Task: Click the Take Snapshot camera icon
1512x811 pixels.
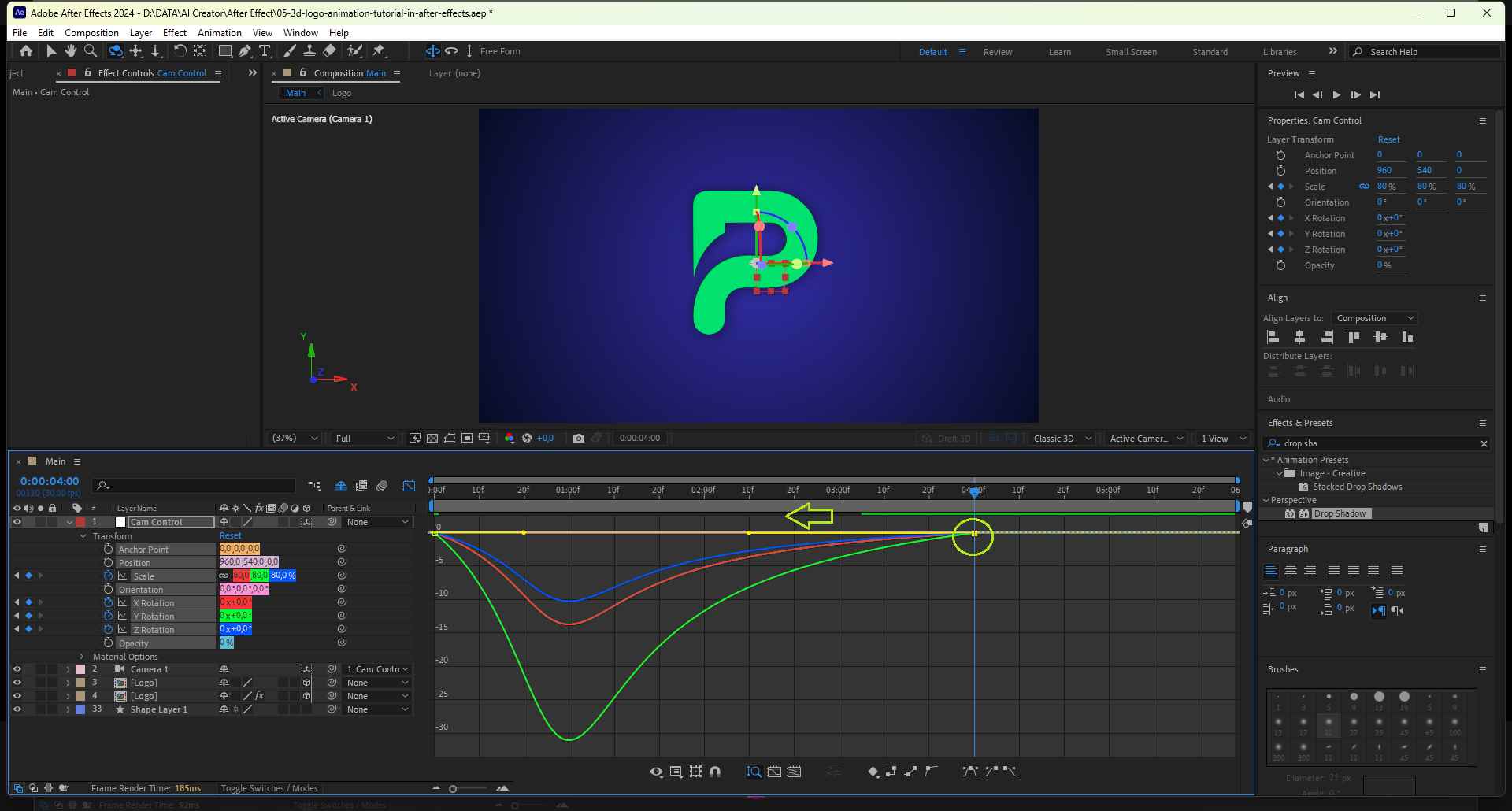Action: click(x=579, y=439)
